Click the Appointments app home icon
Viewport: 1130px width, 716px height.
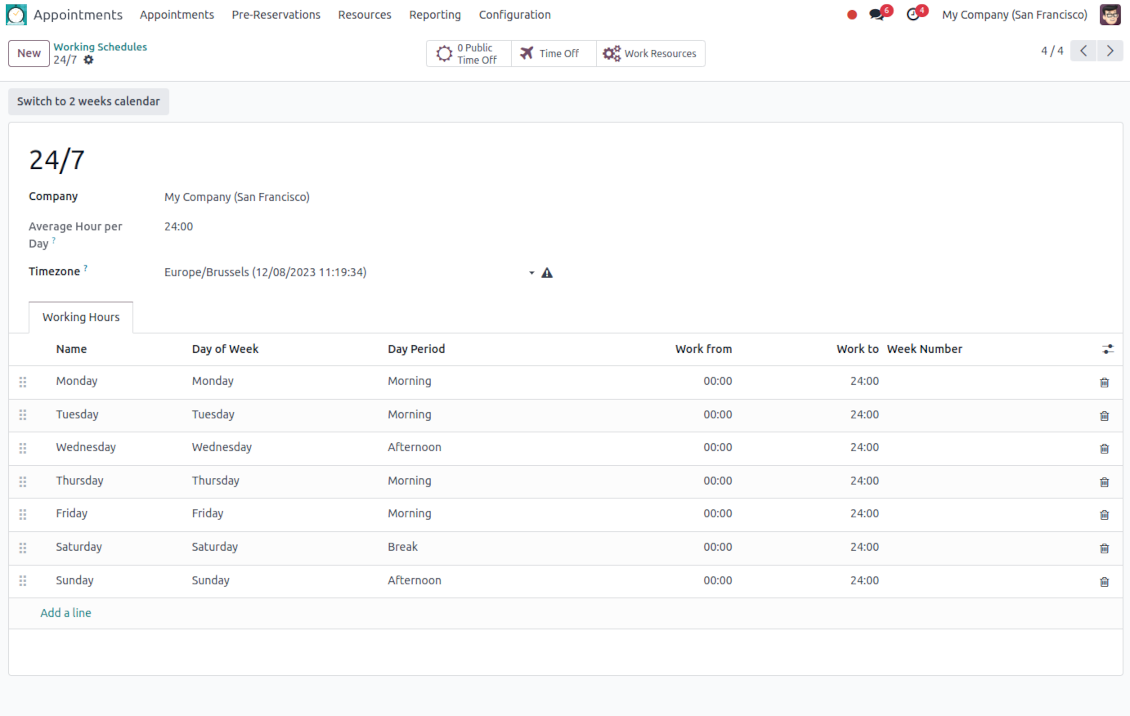16,15
